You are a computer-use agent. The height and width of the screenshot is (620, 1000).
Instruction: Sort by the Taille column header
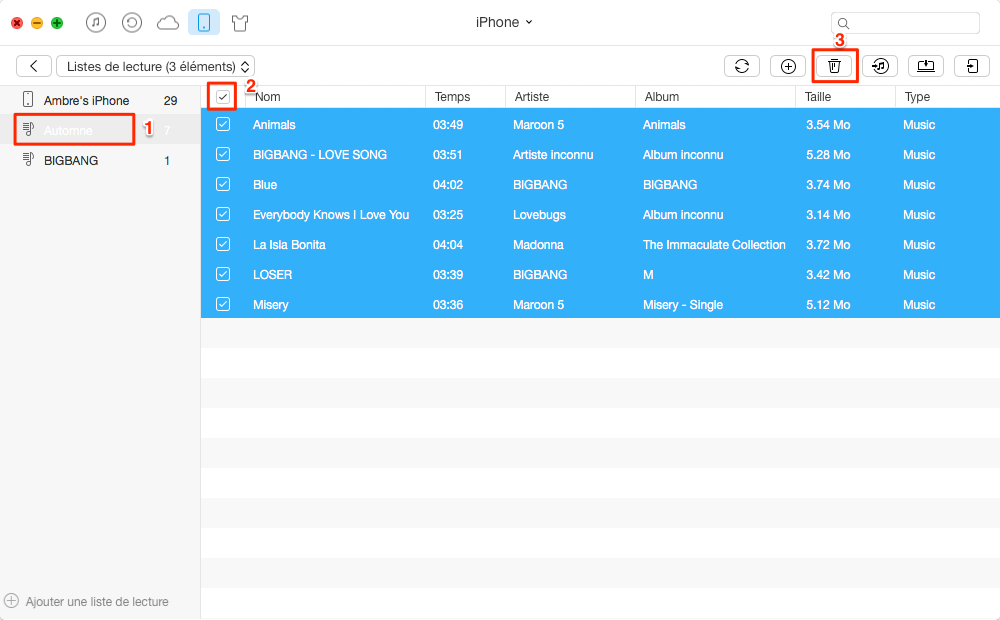(846, 97)
